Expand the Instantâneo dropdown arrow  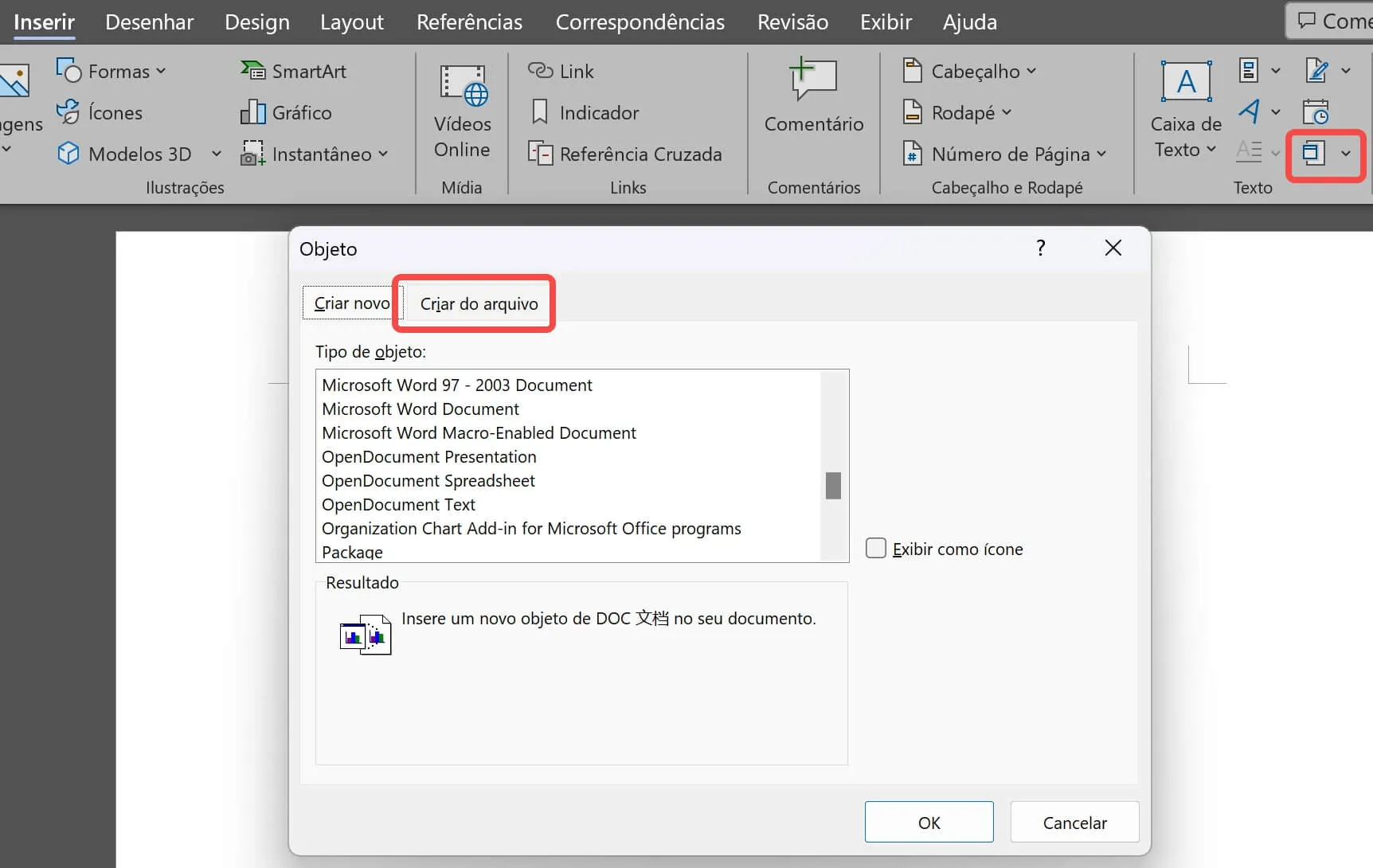pyautogui.click(x=383, y=154)
